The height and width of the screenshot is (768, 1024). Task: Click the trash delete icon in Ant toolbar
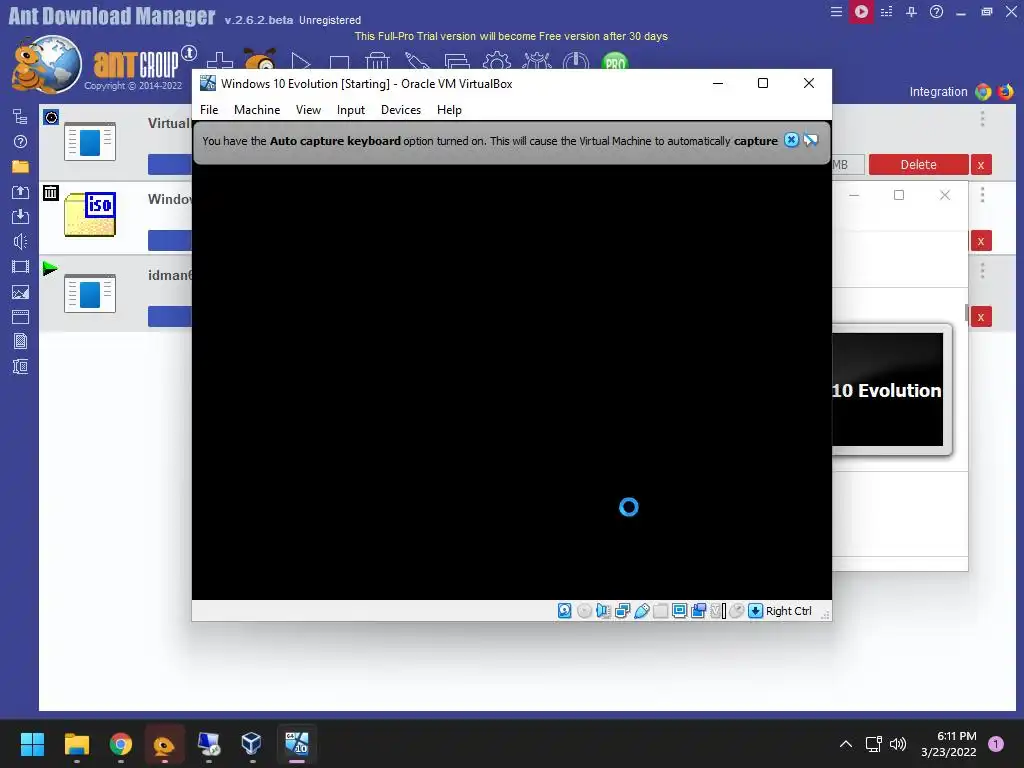377,61
